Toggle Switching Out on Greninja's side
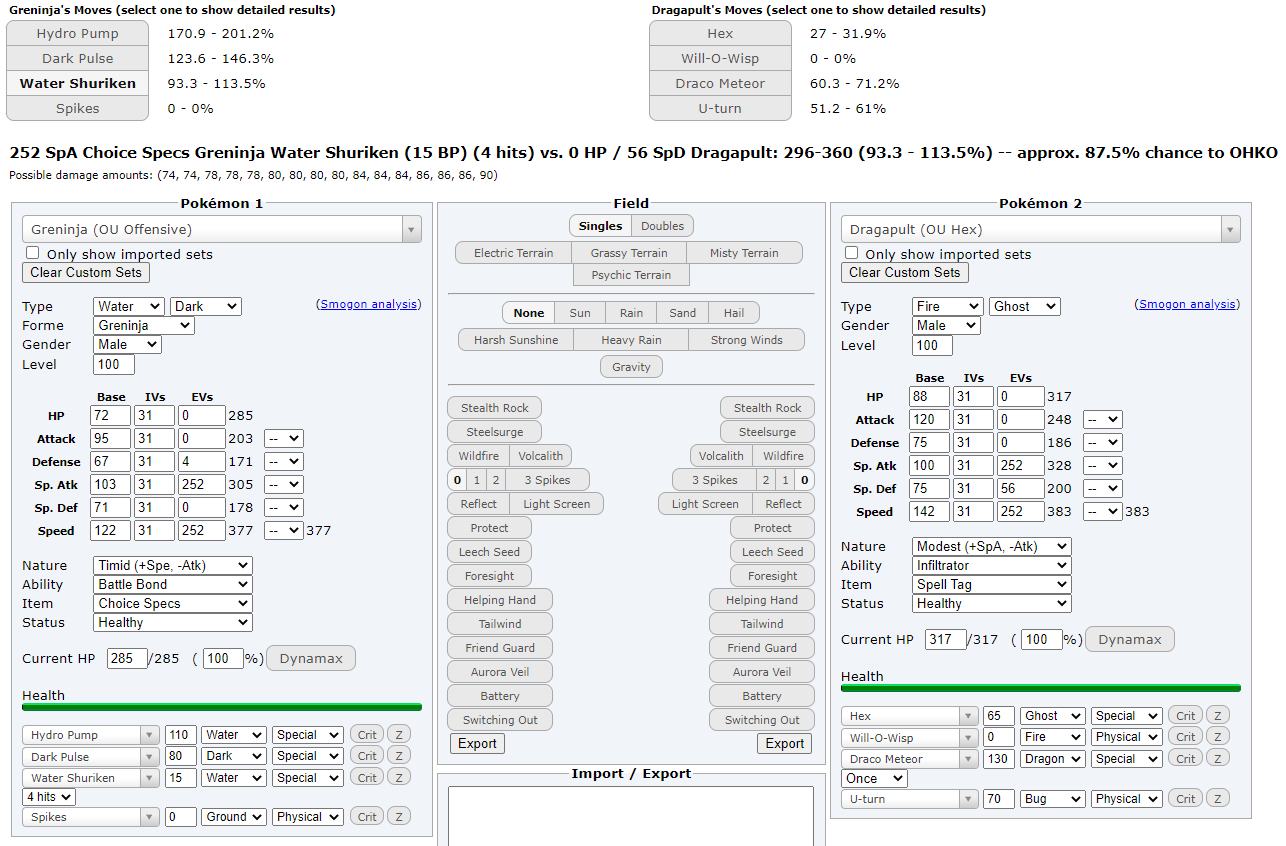This screenshot has height=846, width=1286. tap(500, 720)
